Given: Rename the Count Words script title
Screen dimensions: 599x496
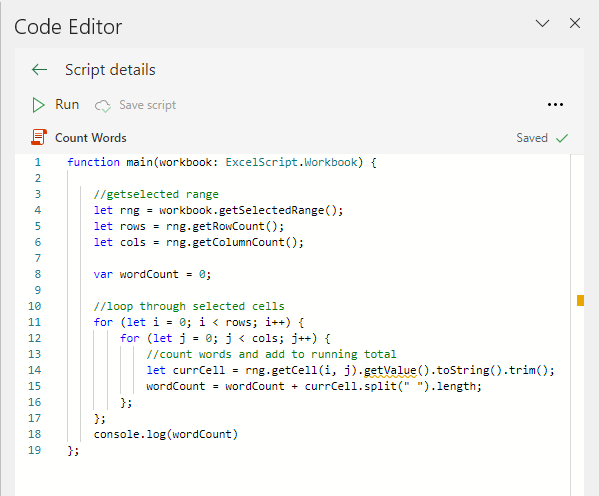Looking at the screenshot, I should tap(91, 138).
